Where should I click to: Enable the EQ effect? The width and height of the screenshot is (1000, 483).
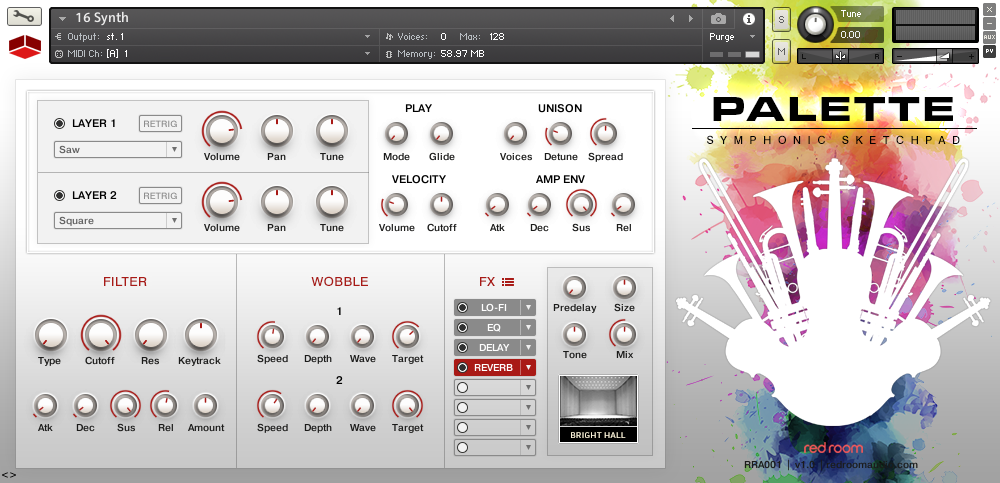pyautogui.click(x=462, y=327)
